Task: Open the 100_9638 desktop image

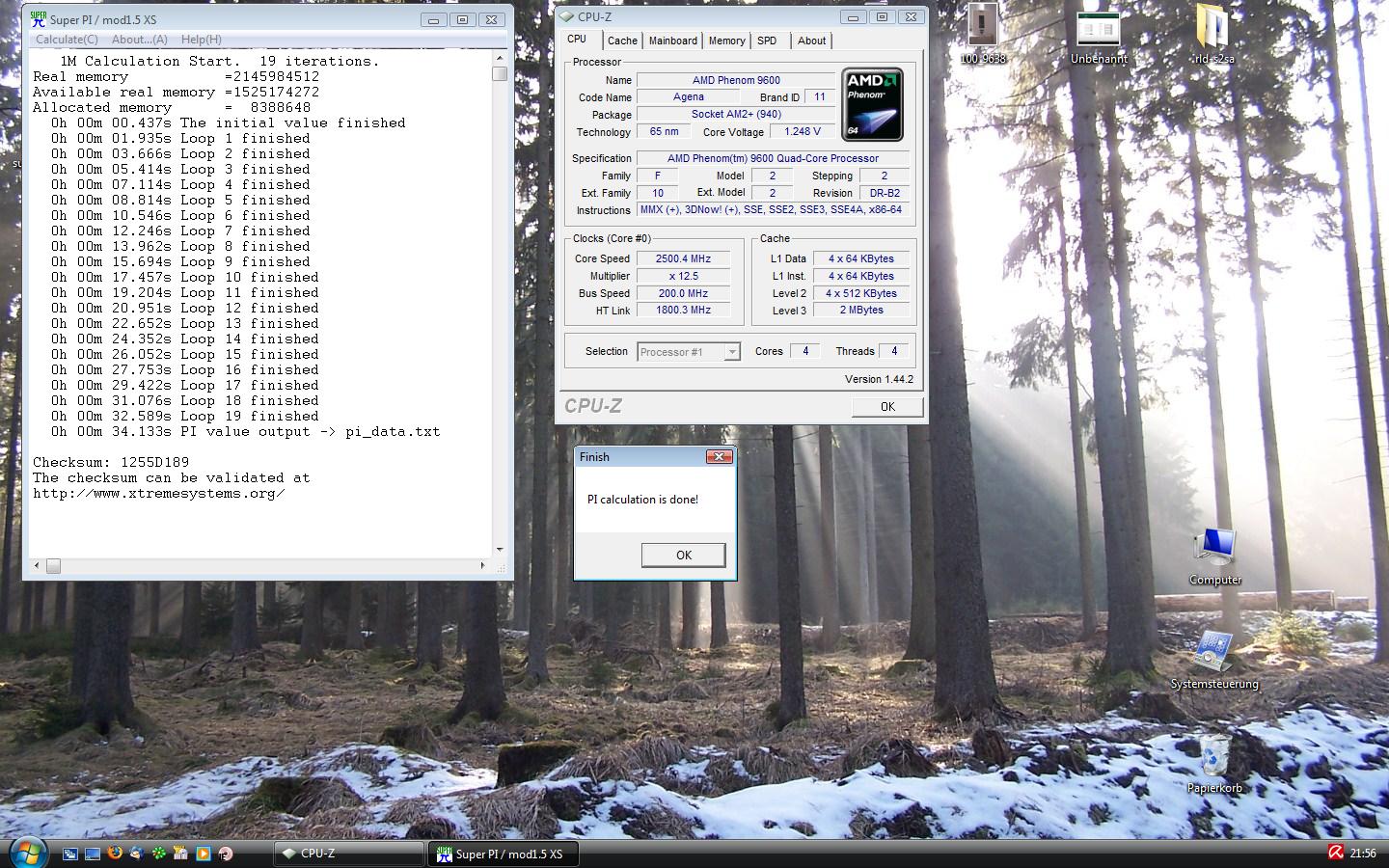Action: coord(982,36)
